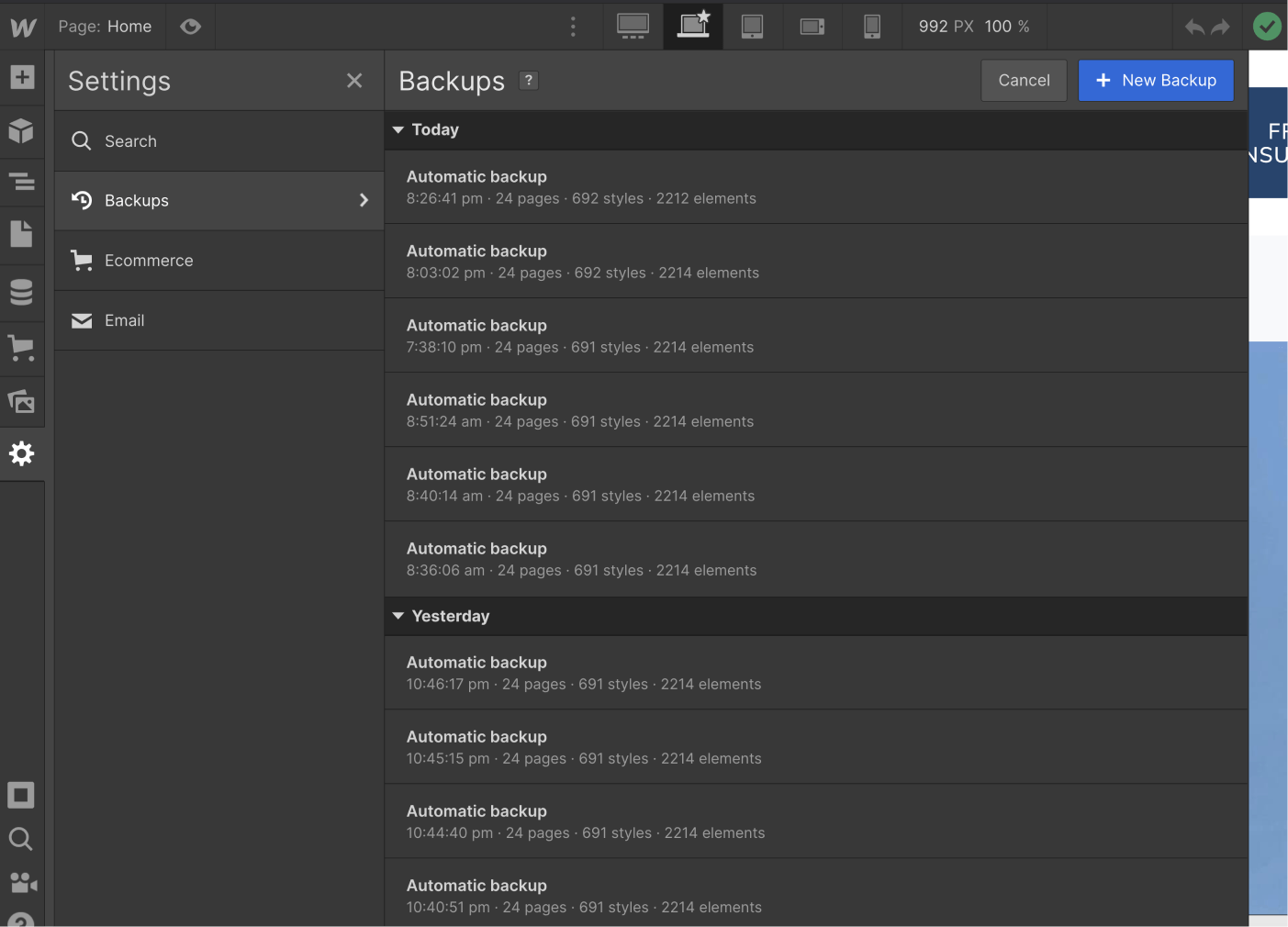The width and height of the screenshot is (1288, 927).
Task: Collapse the Today backups group
Action: click(x=398, y=129)
